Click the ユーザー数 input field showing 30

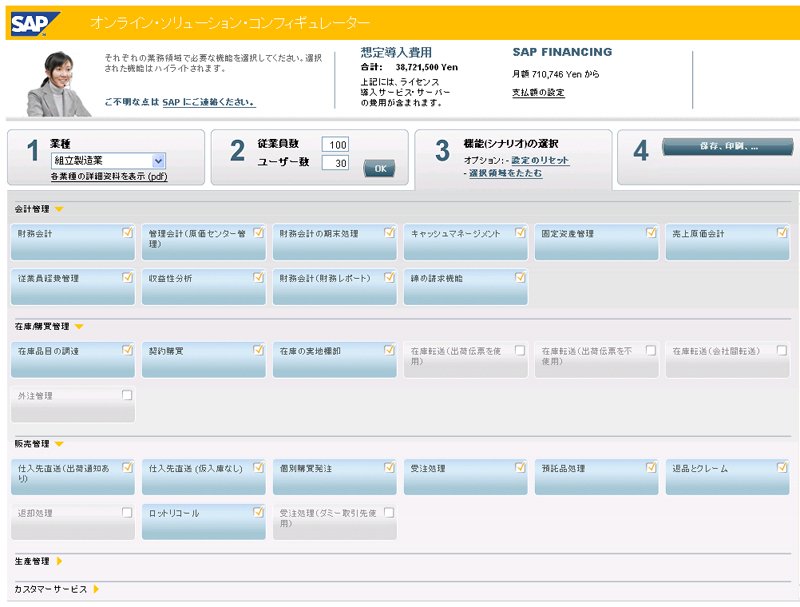(335, 163)
